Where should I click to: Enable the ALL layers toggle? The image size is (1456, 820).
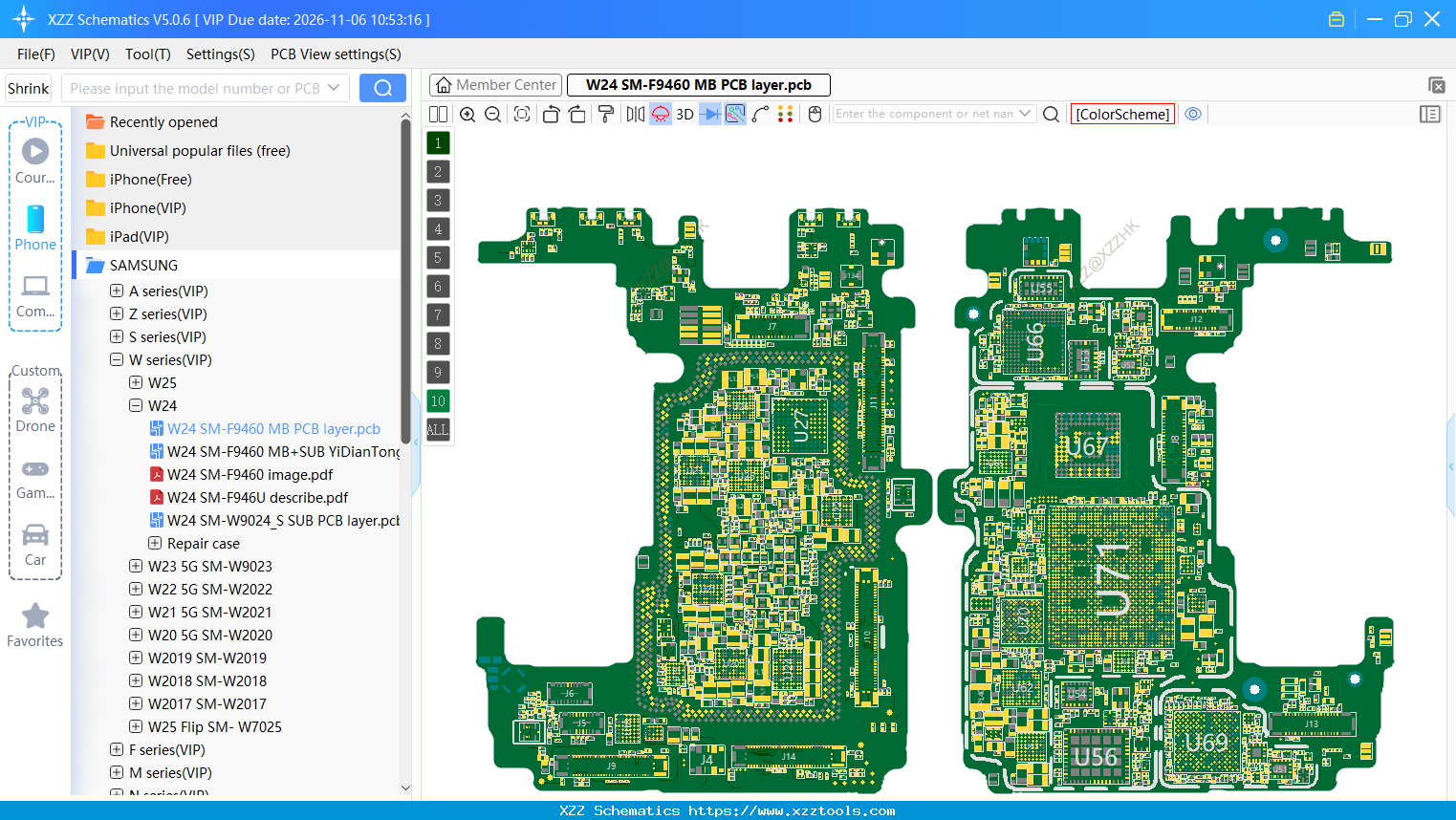click(438, 429)
